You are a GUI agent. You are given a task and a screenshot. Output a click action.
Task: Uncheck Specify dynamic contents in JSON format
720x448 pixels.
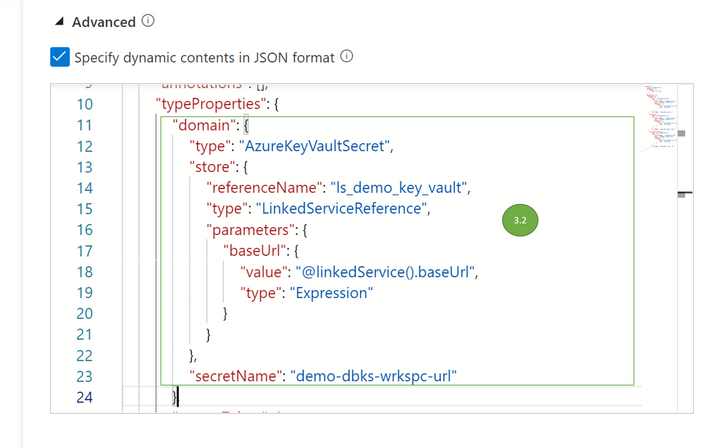click(60, 57)
